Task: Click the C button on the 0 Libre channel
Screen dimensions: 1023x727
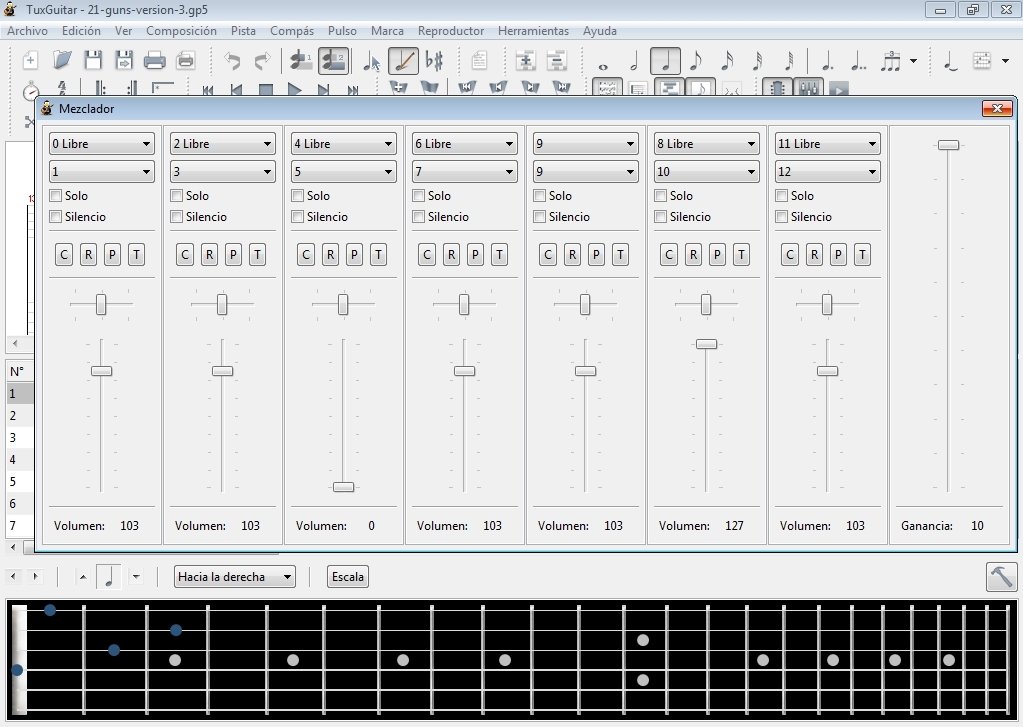Action: 64,255
